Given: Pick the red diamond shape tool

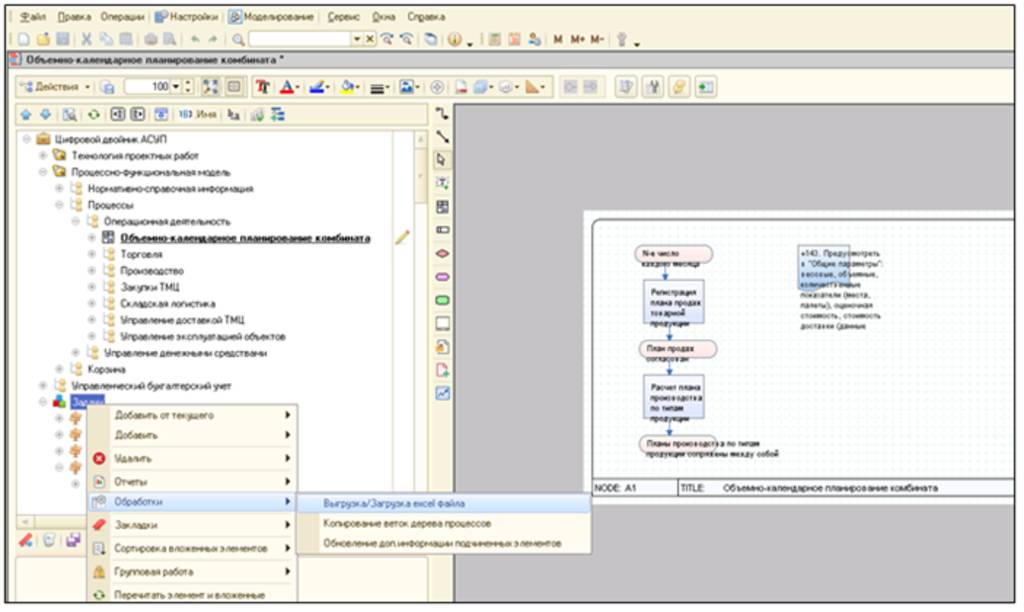Looking at the screenshot, I should pyautogui.click(x=443, y=253).
